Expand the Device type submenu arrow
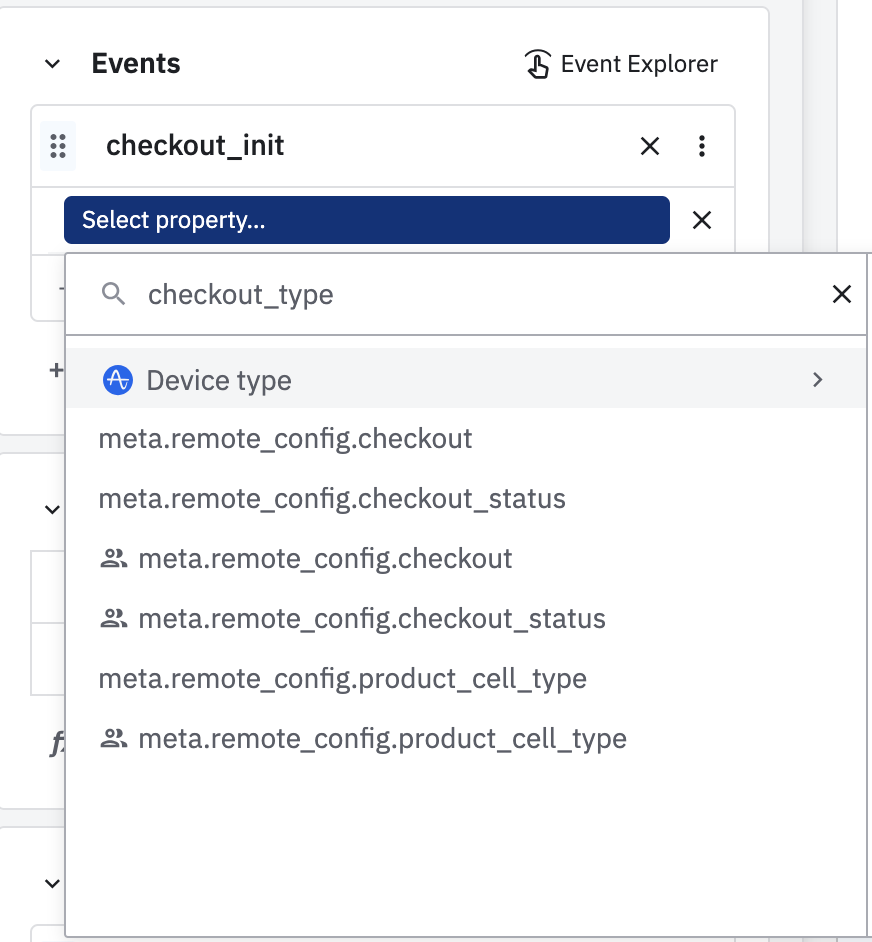 (818, 380)
